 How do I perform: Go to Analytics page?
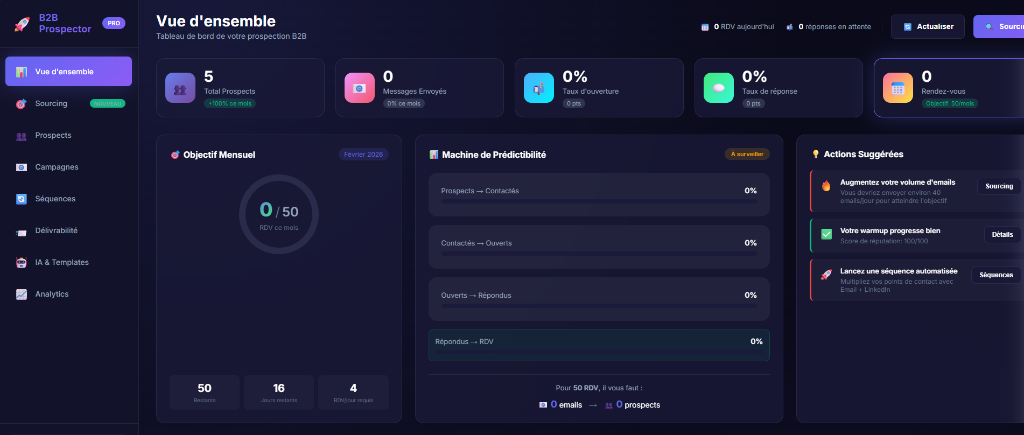(x=69, y=294)
